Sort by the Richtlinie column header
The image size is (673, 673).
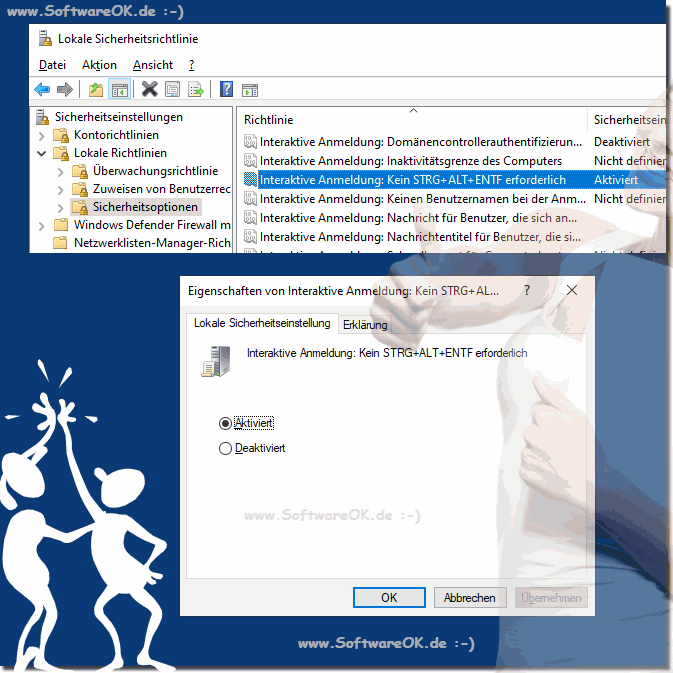click(x=268, y=120)
